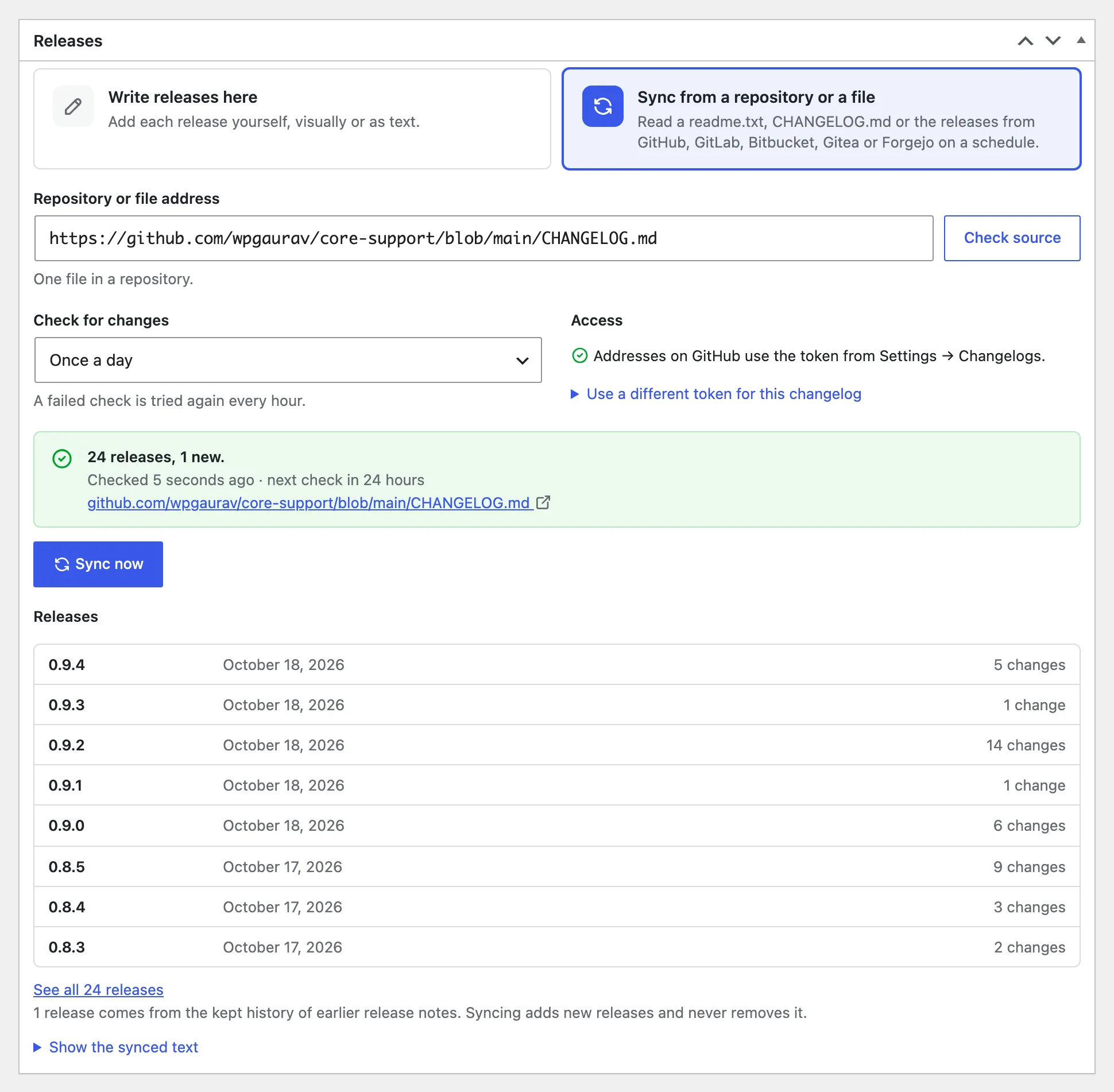The height and width of the screenshot is (1092, 1114).
Task: Click the Sync now button
Action: pos(98,564)
